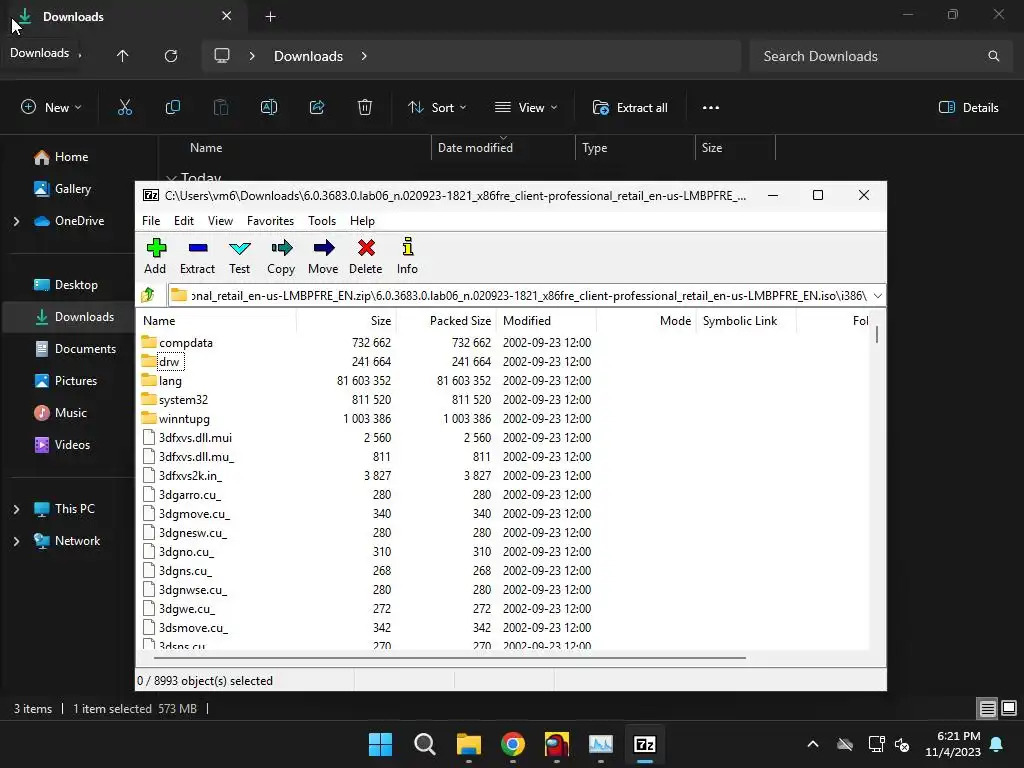Expand the This PC tree node
The width and height of the screenshot is (1024, 768).
pyautogui.click(x=16, y=509)
